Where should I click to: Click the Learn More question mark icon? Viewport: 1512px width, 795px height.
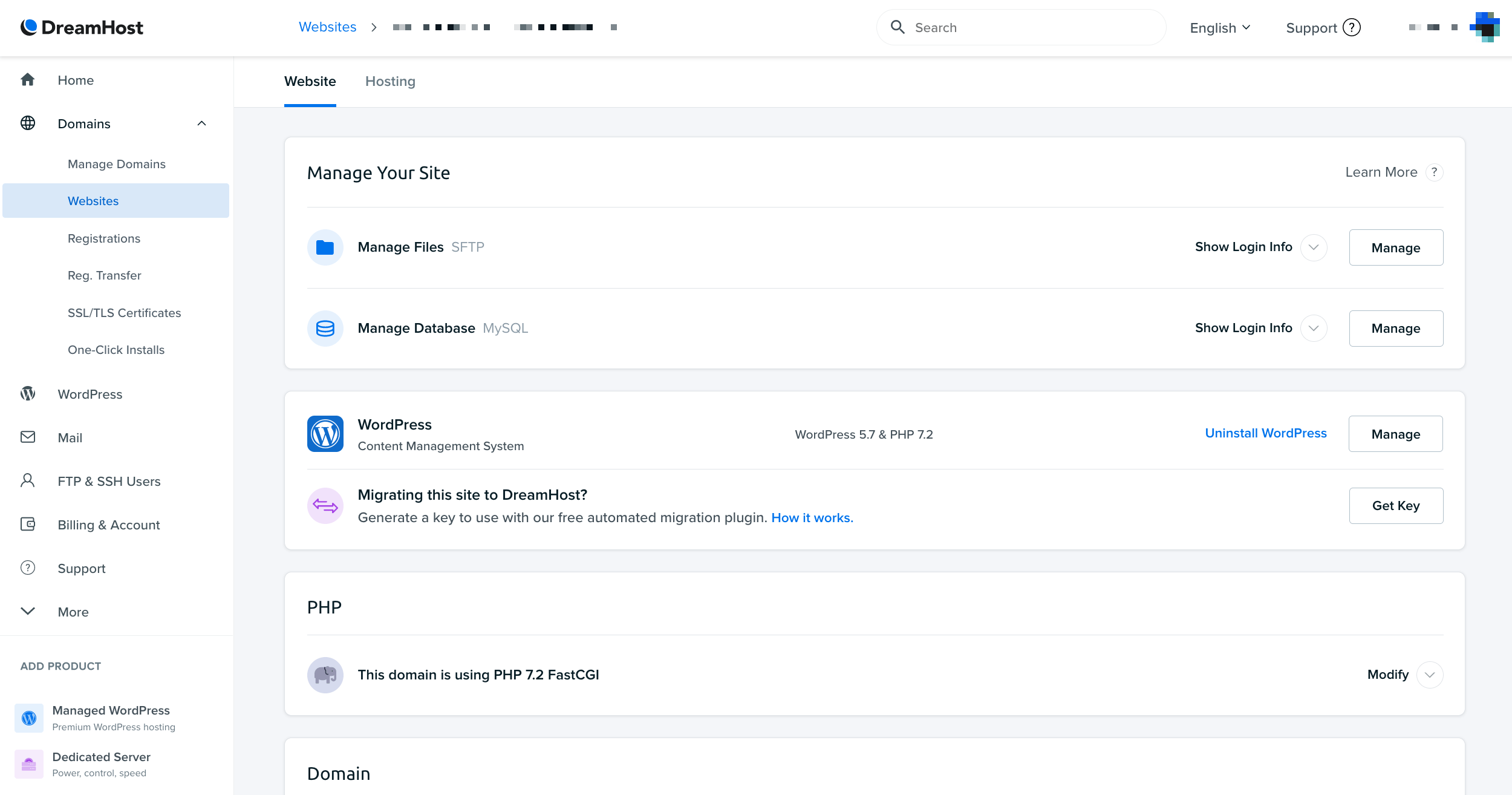1435,172
